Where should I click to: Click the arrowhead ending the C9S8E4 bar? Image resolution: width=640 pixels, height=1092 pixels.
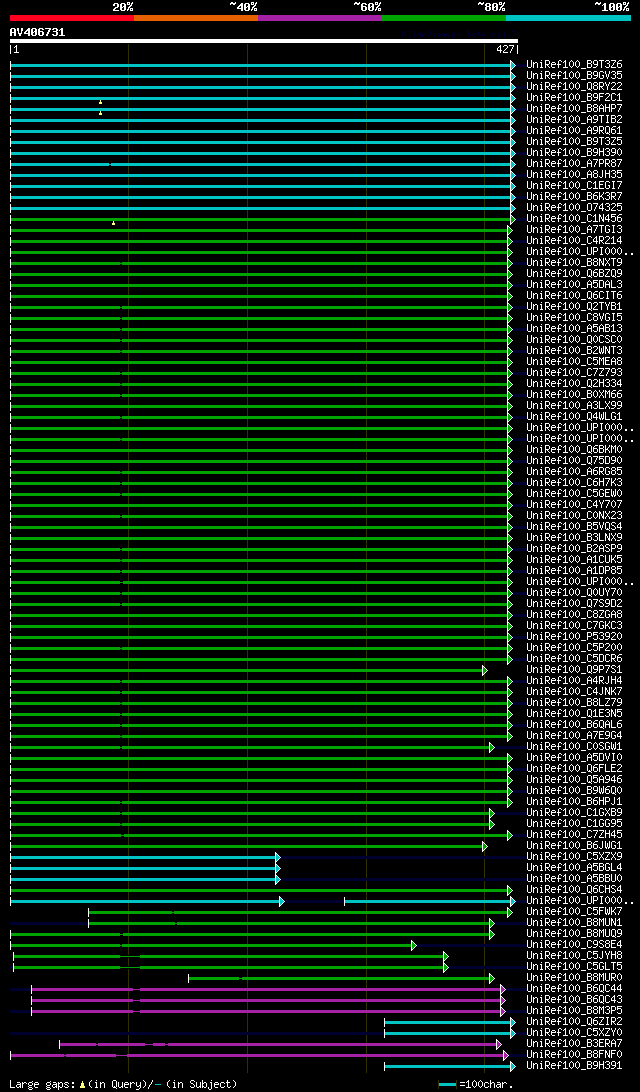[x=414, y=945]
